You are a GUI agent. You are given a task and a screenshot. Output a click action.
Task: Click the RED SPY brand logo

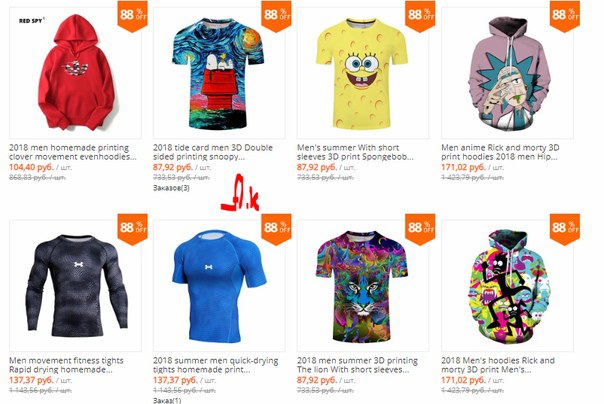(x=31, y=20)
